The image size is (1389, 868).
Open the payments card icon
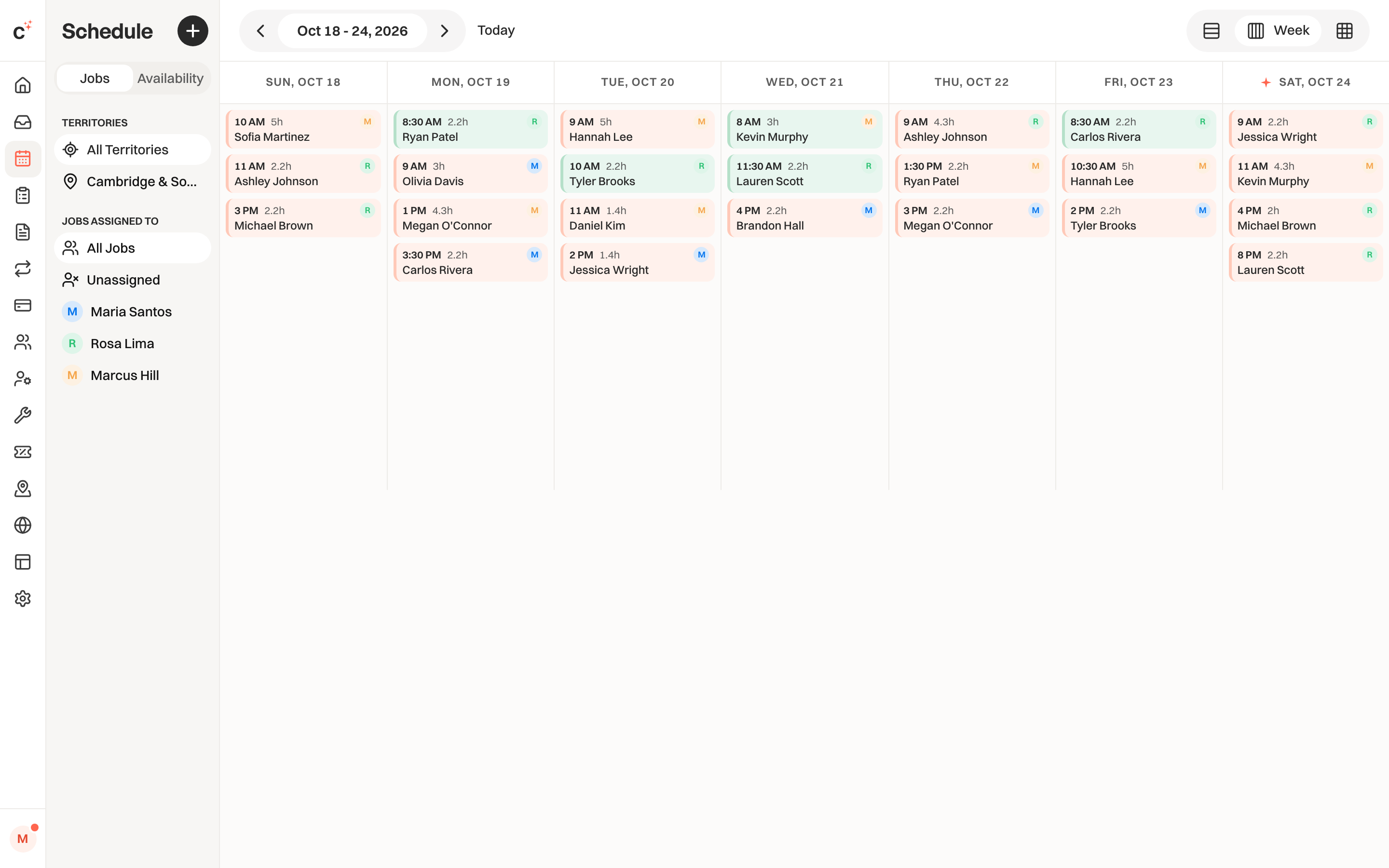tap(22, 305)
